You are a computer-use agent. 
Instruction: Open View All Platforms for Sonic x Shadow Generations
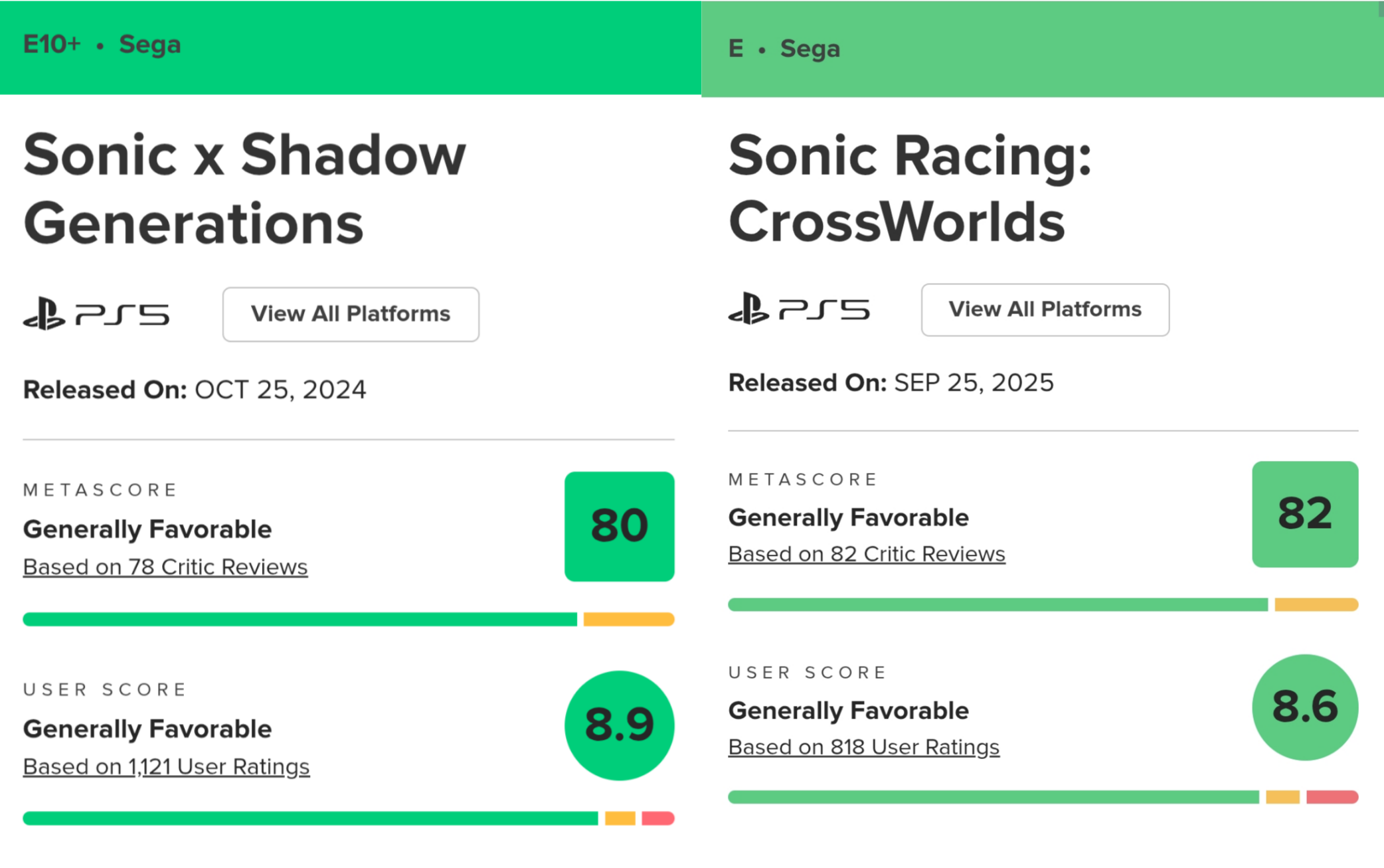coord(351,314)
